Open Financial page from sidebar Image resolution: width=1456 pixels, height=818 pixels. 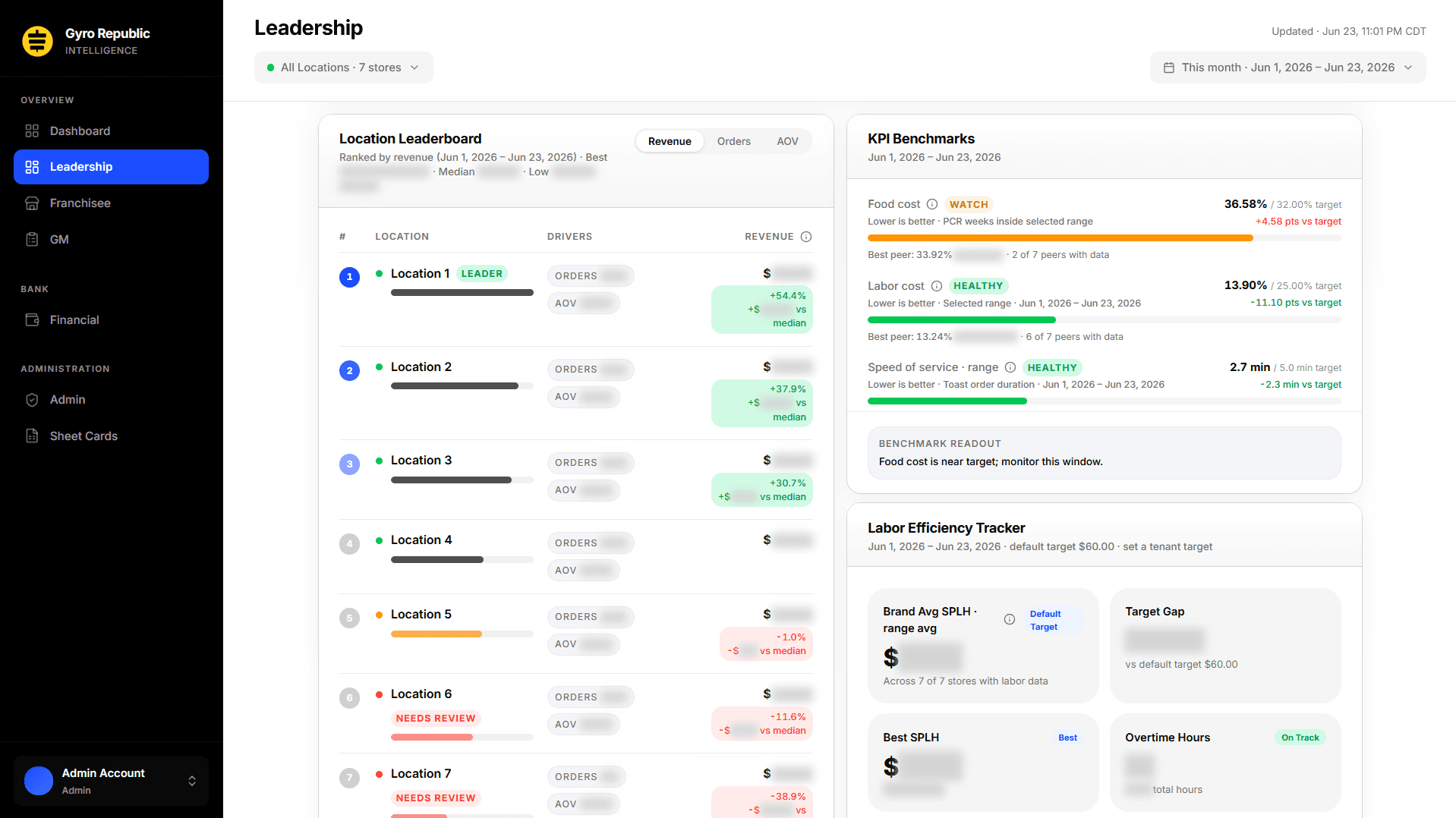[x=111, y=320]
